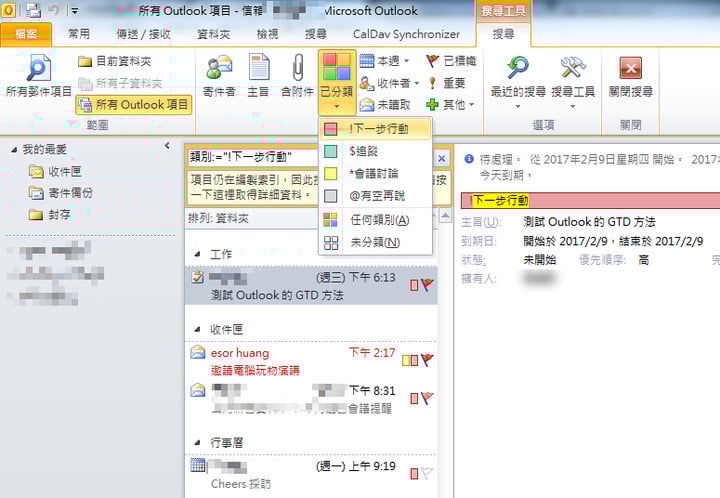The image size is (720, 498).
Task: Open 搜尋工具 (search tools) options dropdown
Action: [573, 82]
